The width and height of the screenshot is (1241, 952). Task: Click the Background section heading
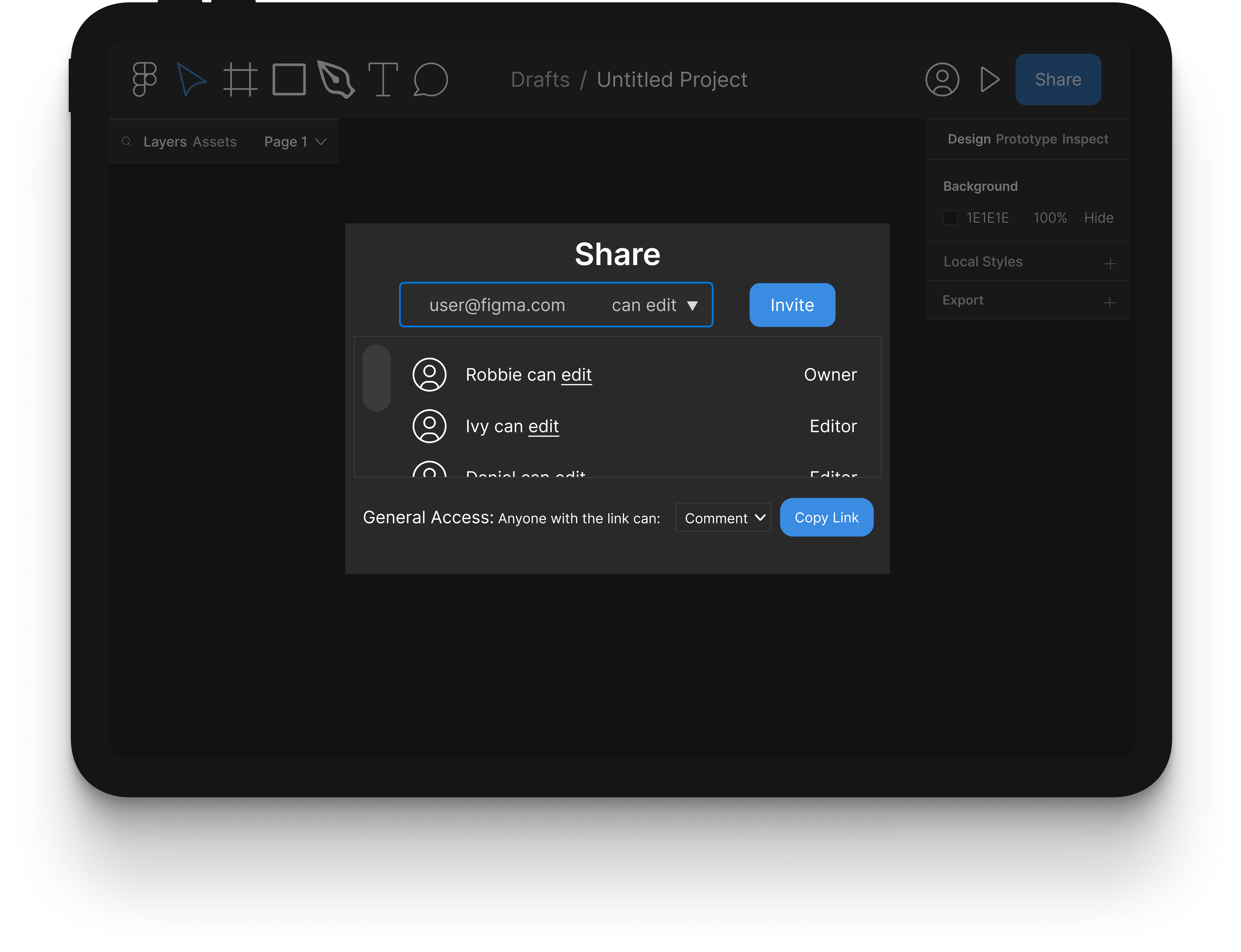(980, 186)
